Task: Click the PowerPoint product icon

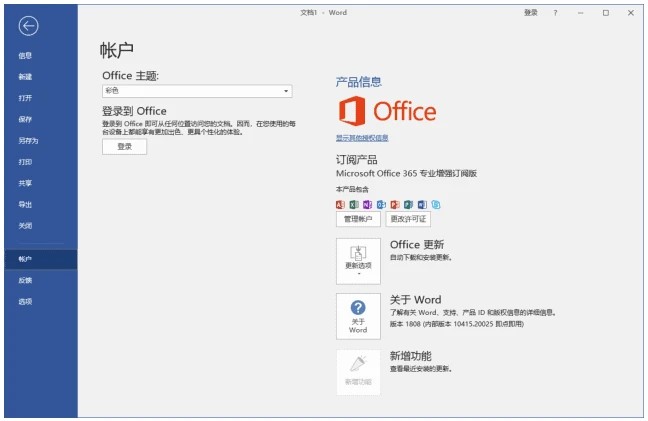Action: point(395,205)
